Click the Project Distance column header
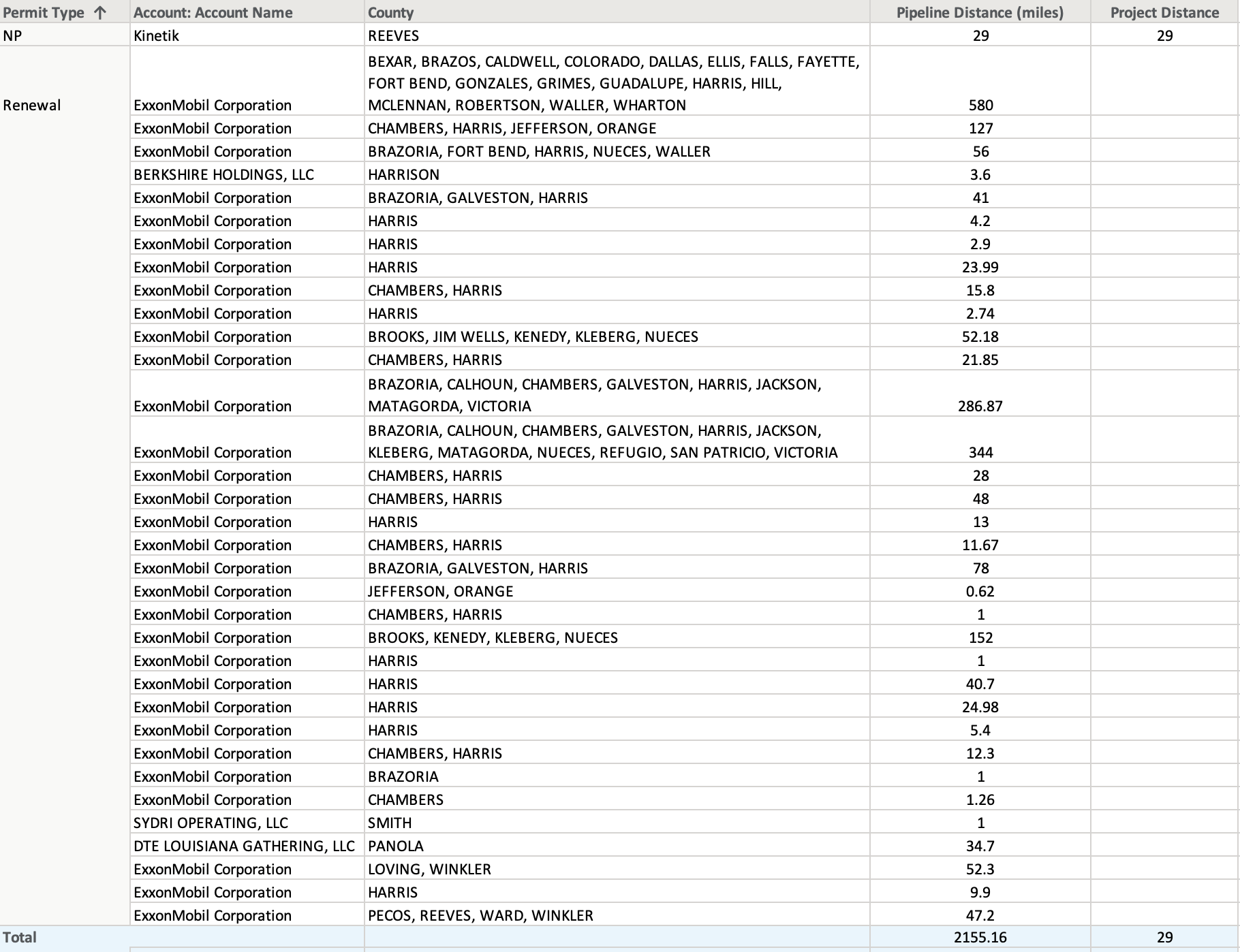This screenshot has height=952, width=1240. pos(1164,12)
